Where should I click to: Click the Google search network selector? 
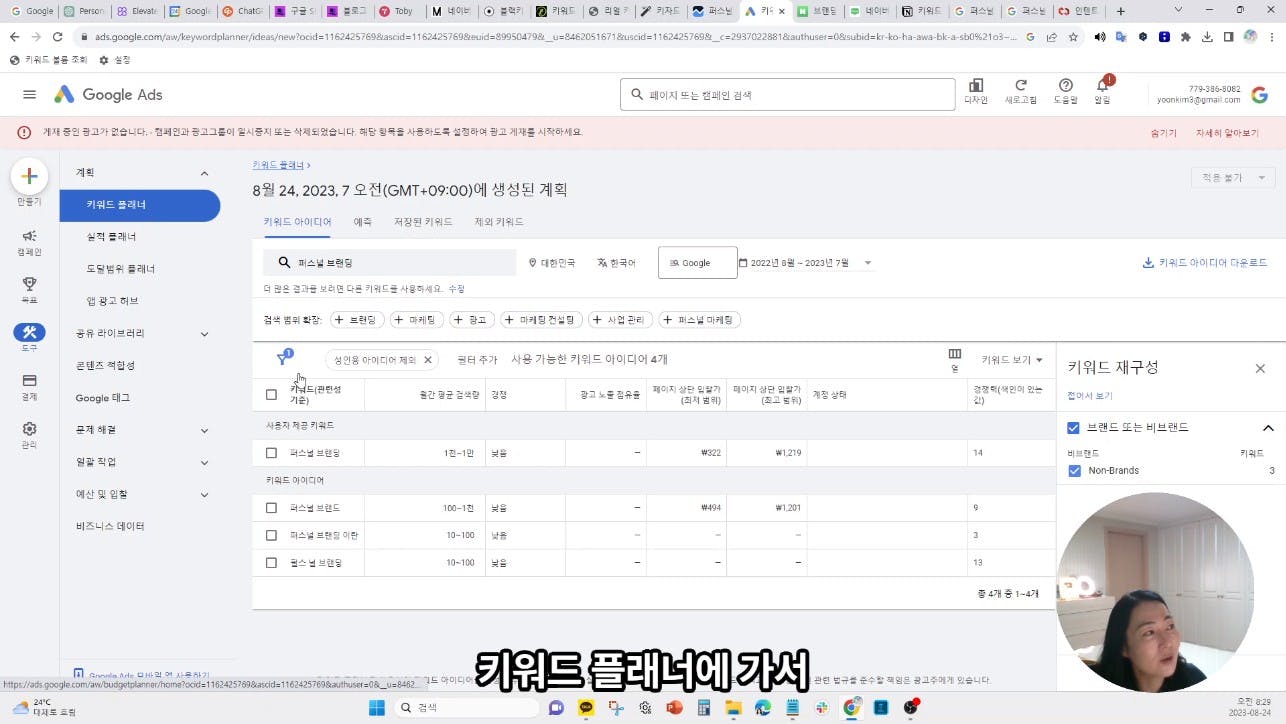pyautogui.click(x=698, y=263)
